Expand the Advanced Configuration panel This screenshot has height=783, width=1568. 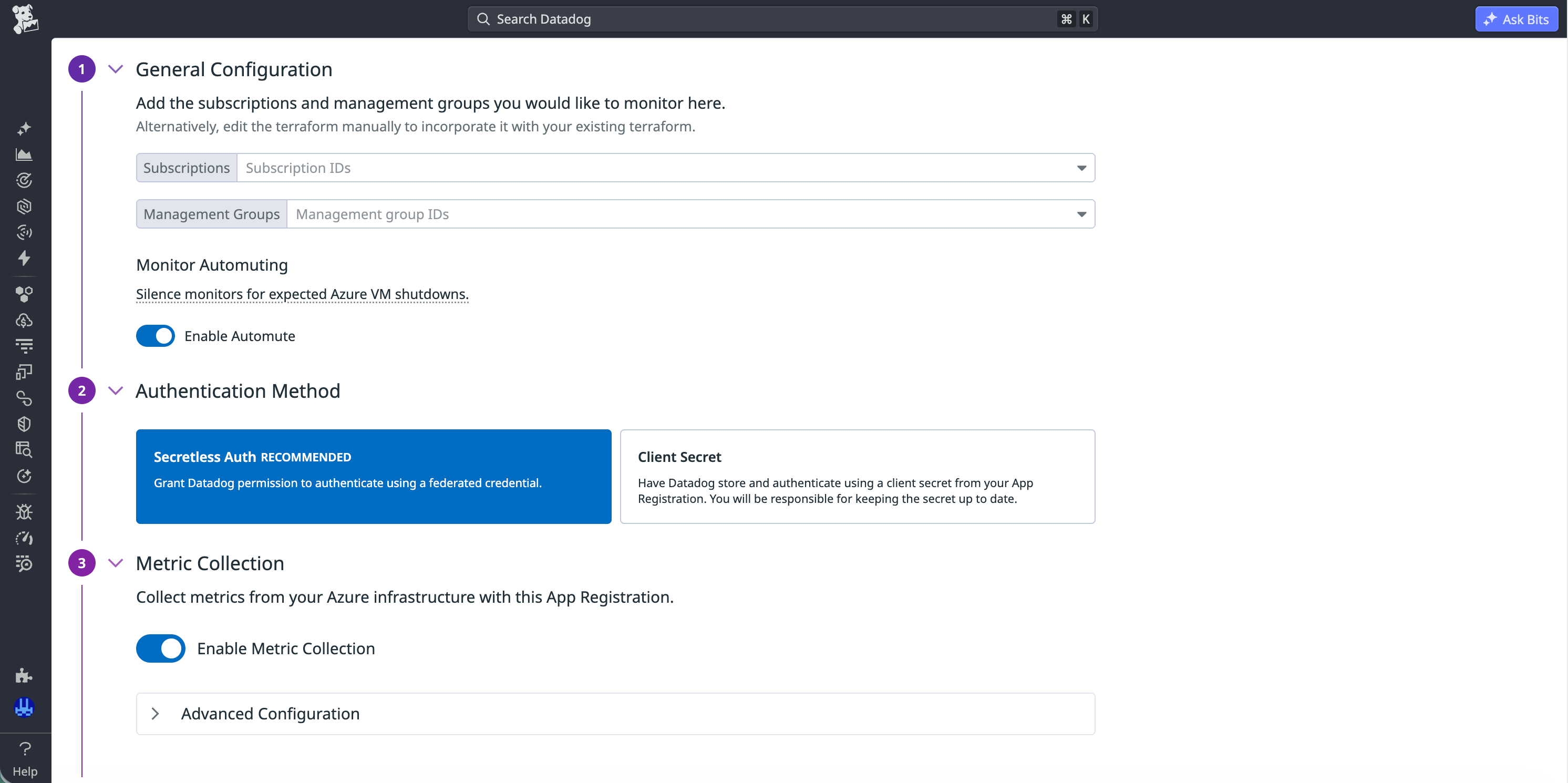tap(615, 714)
